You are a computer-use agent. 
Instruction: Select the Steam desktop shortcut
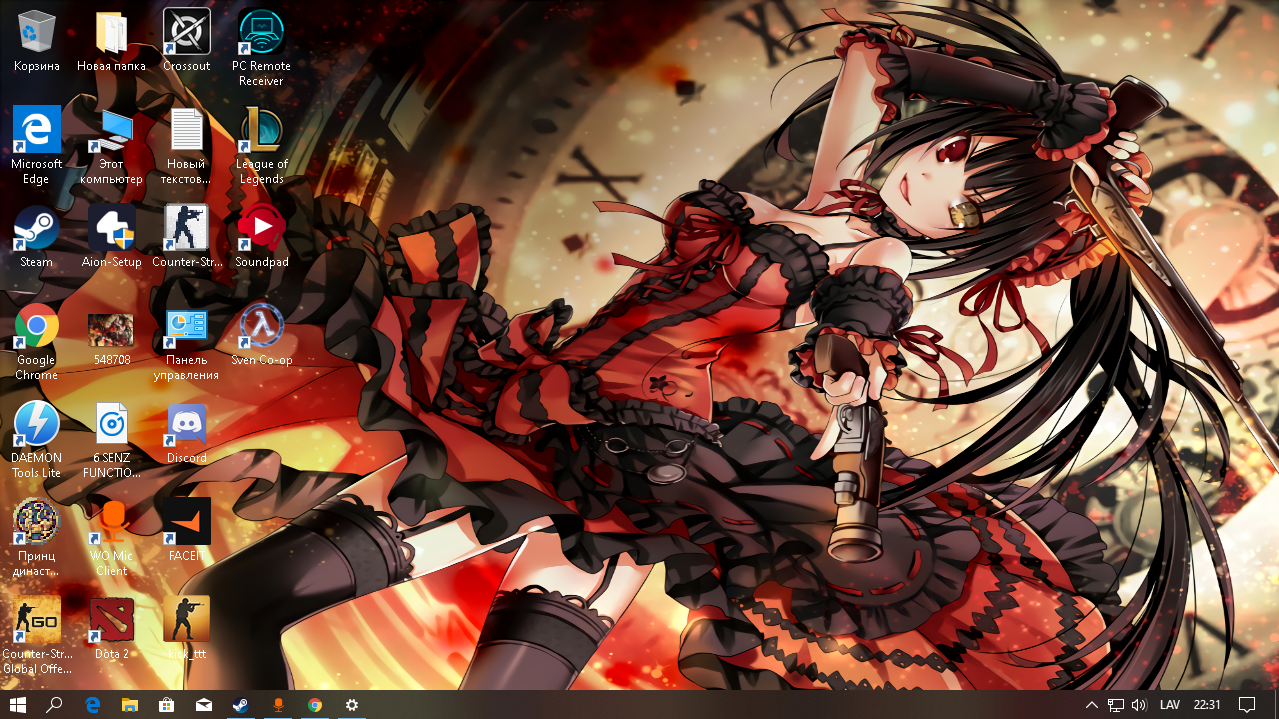[37, 236]
